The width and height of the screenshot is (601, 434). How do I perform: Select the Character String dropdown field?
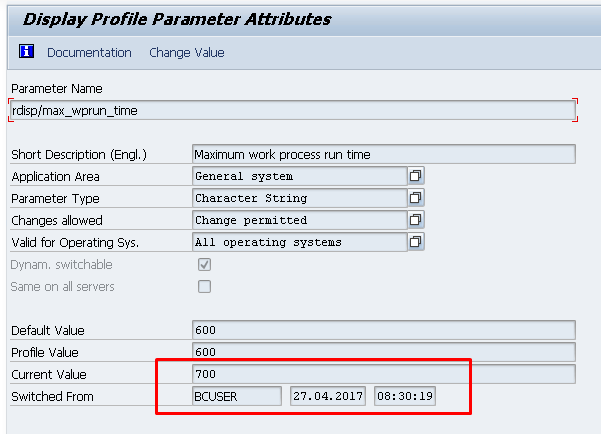300,198
